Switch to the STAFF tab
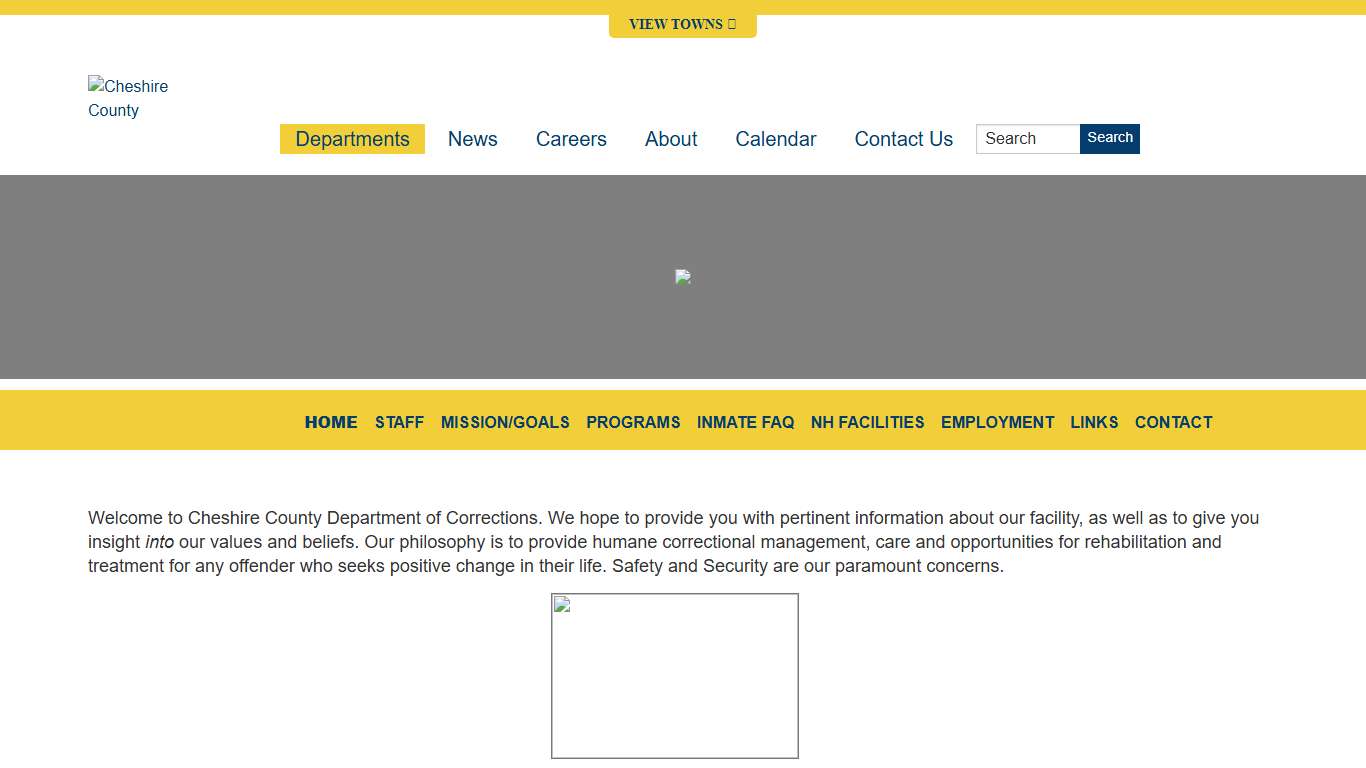1366x768 pixels. [x=399, y=422]
